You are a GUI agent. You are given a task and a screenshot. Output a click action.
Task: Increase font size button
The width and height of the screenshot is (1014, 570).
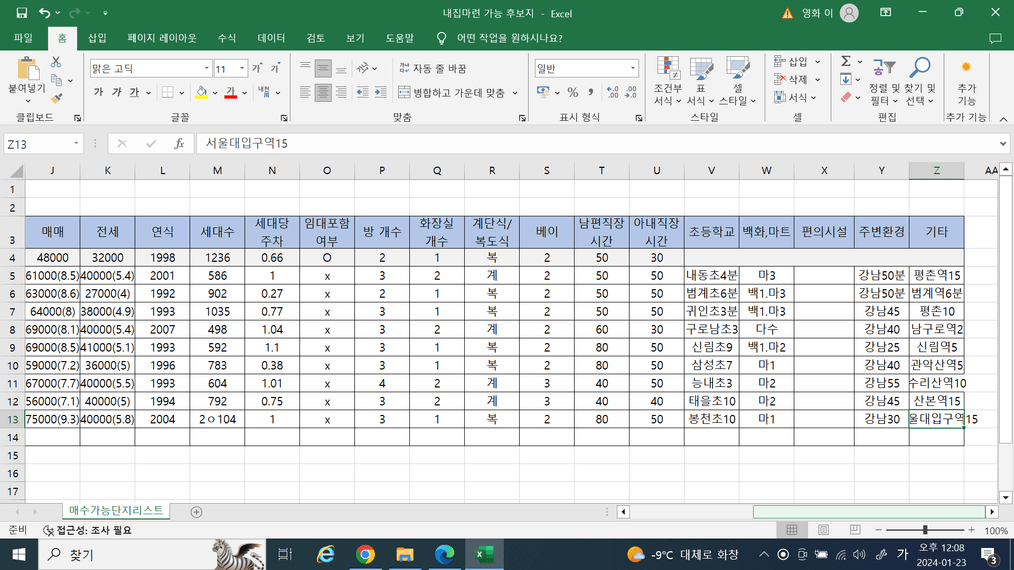coord(257,68)
